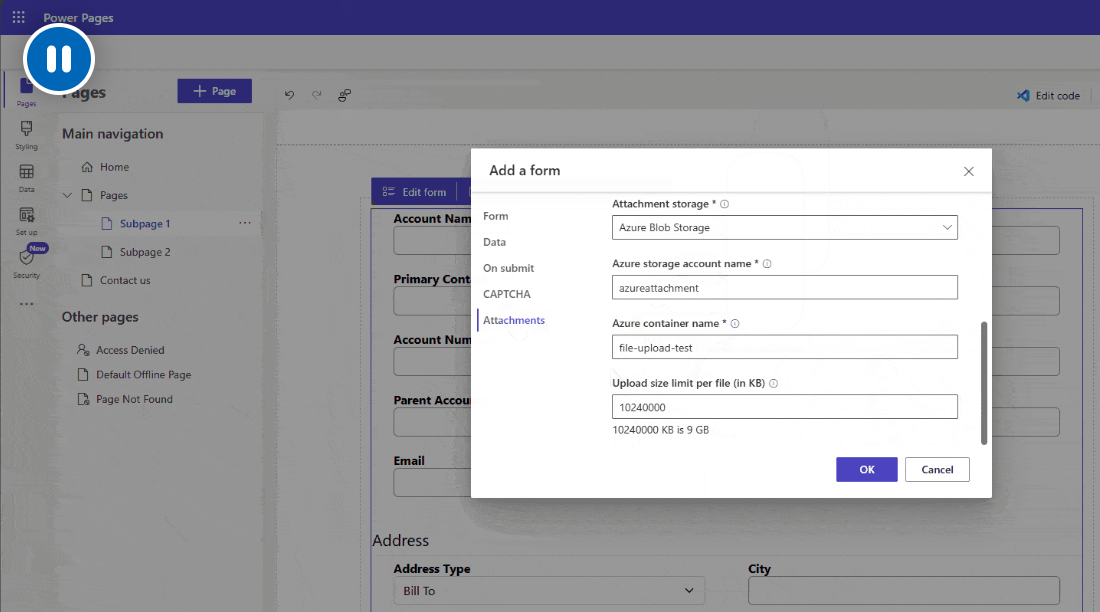Click the Main navigation heading

pos(112,133)
